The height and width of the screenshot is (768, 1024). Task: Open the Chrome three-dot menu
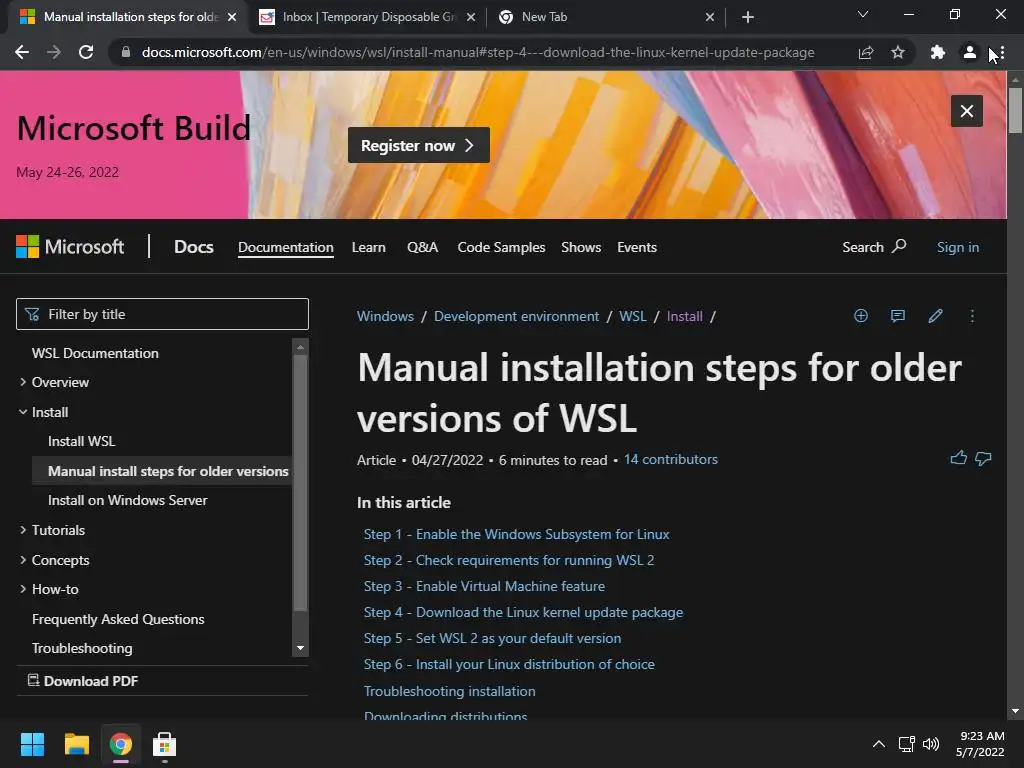pyautogui.click(x=1001, y=52)
